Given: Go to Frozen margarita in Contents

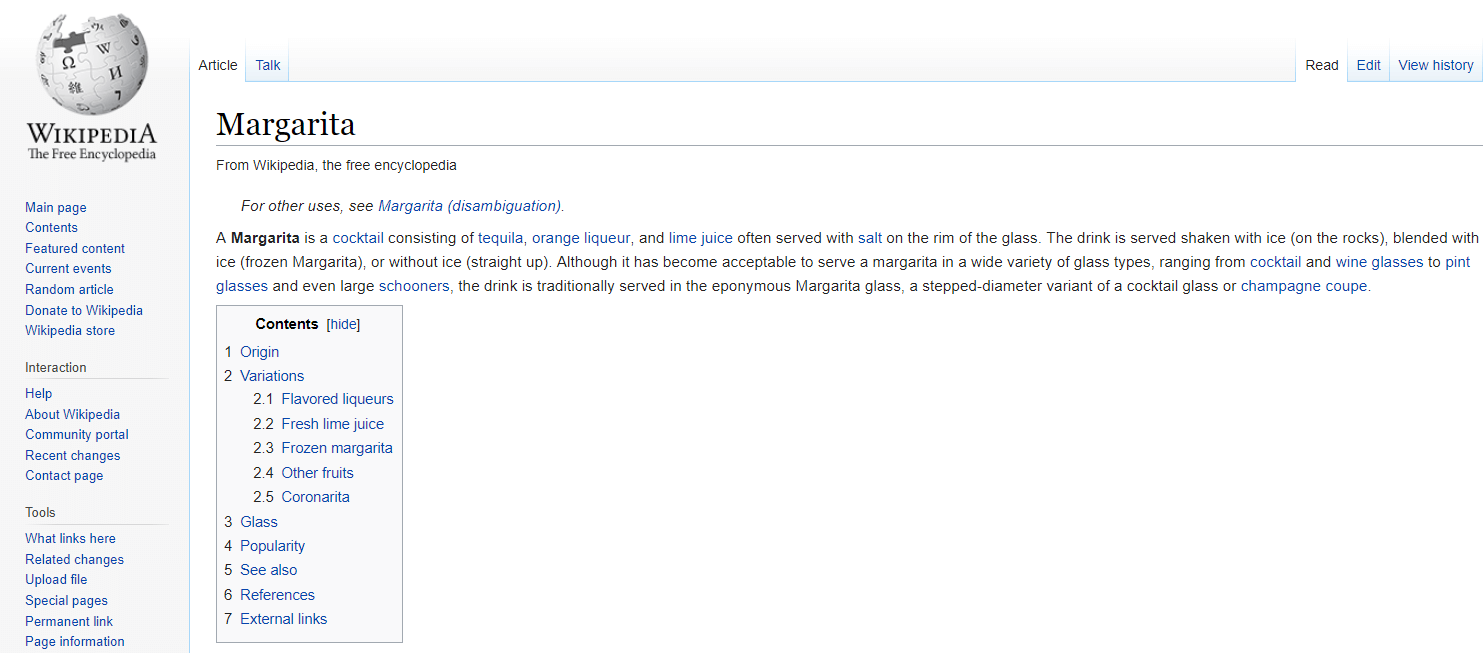Looking at the screenshot, I should point(336,448).
